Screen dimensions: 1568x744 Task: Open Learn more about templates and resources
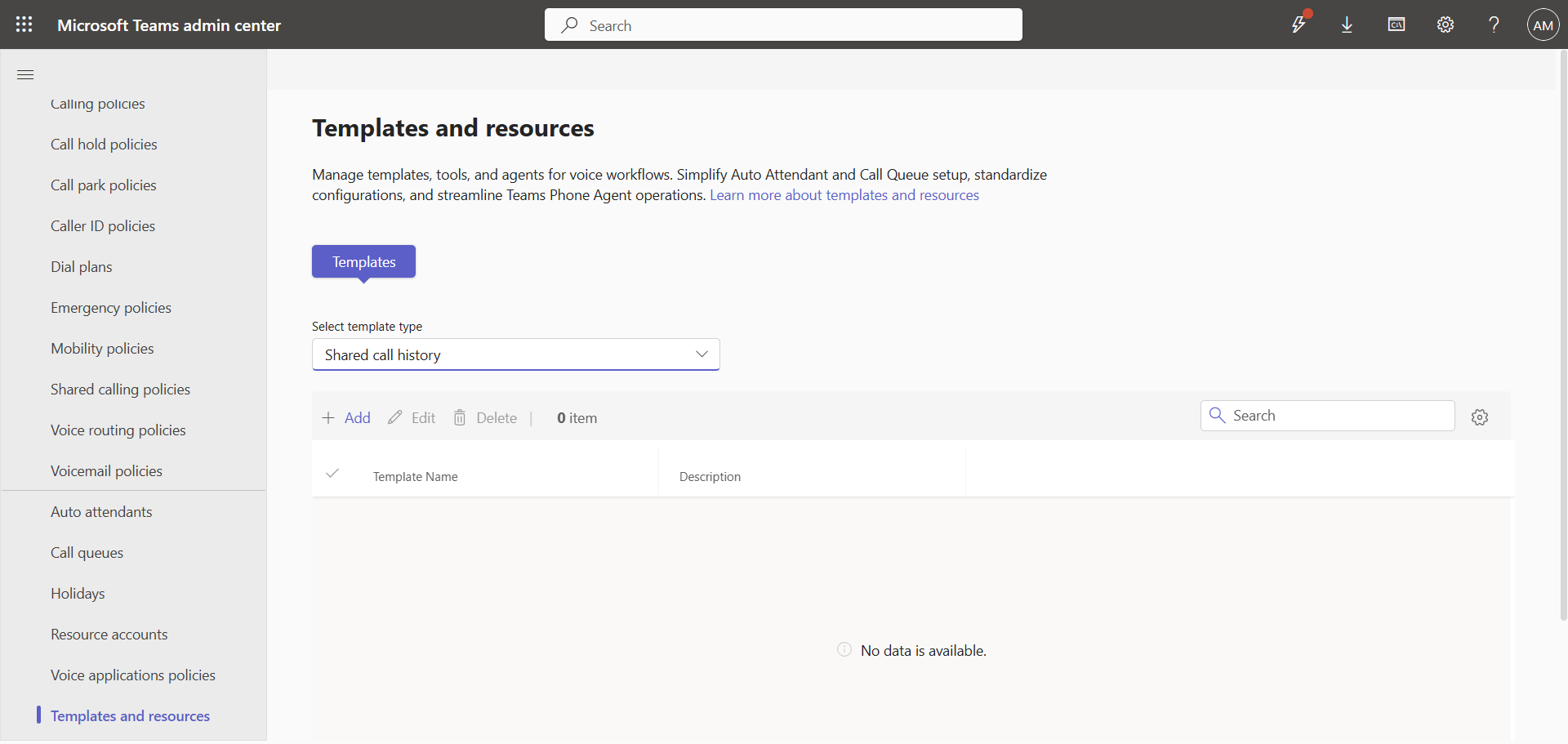[x=844, y=195]
